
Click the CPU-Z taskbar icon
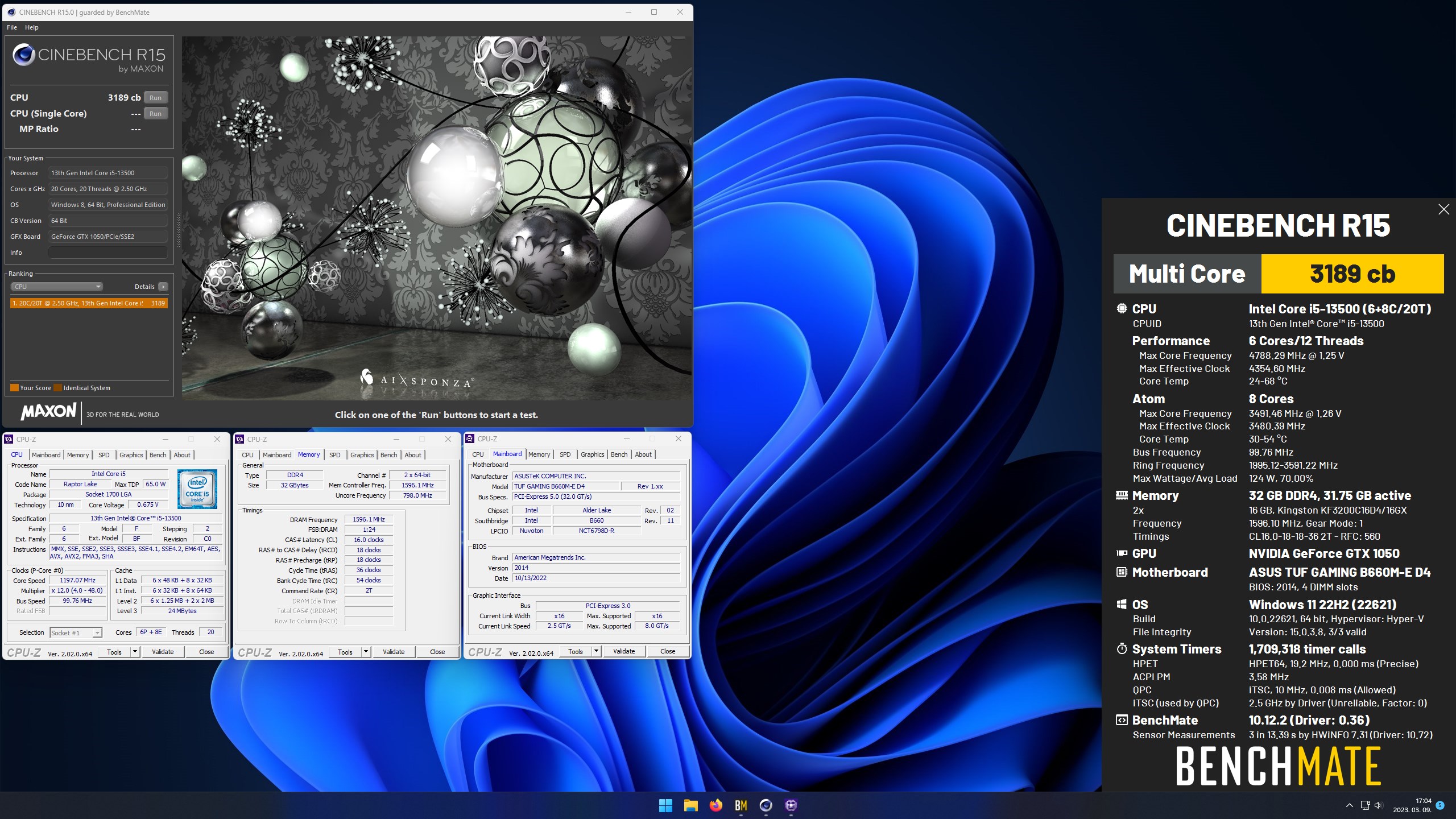(x=791, y=805)
